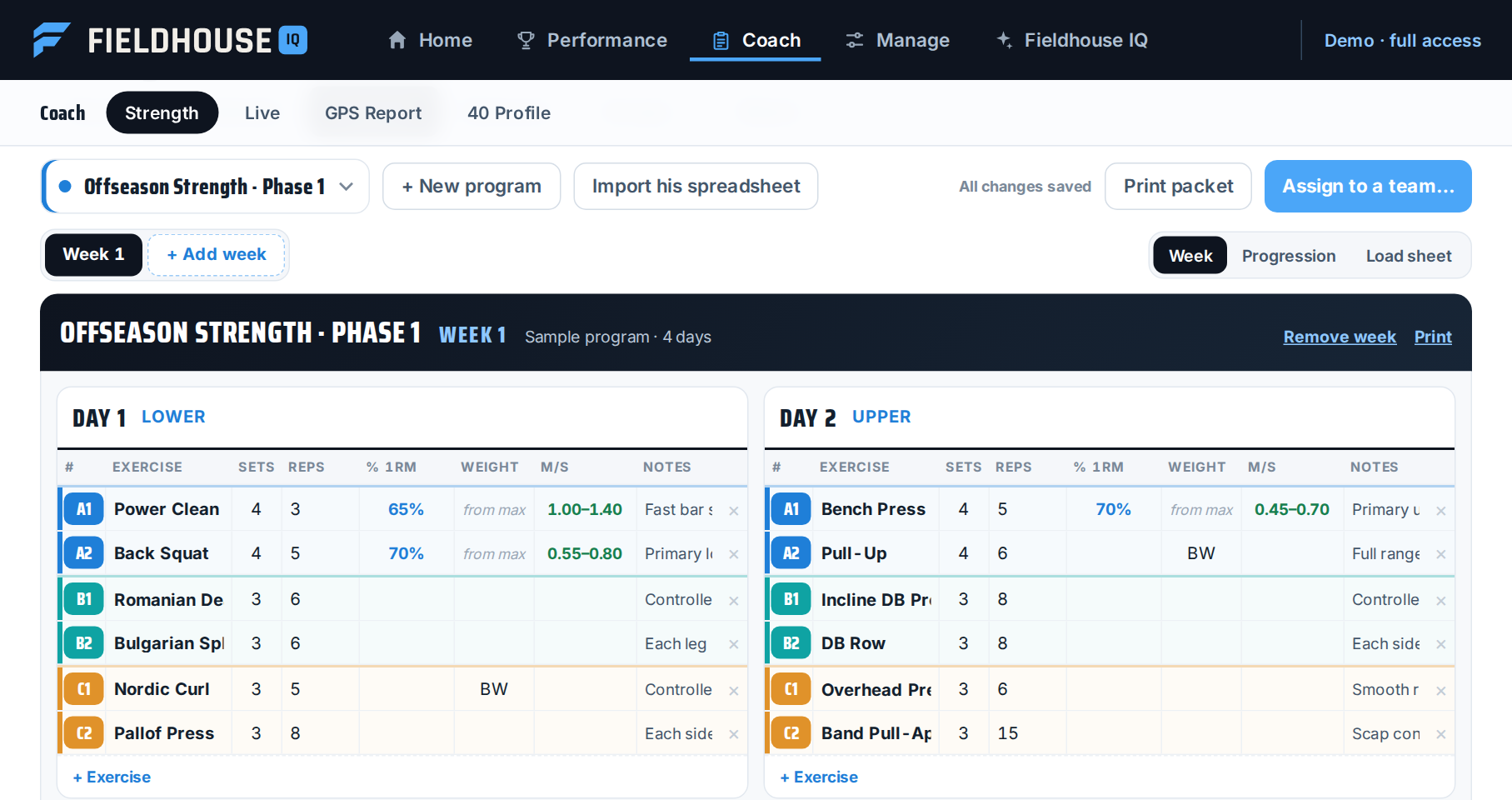This screenshot has width=1512, height=800.
Task: Edit Power Clean 65% 1RM value
Action: pos(407,509)
